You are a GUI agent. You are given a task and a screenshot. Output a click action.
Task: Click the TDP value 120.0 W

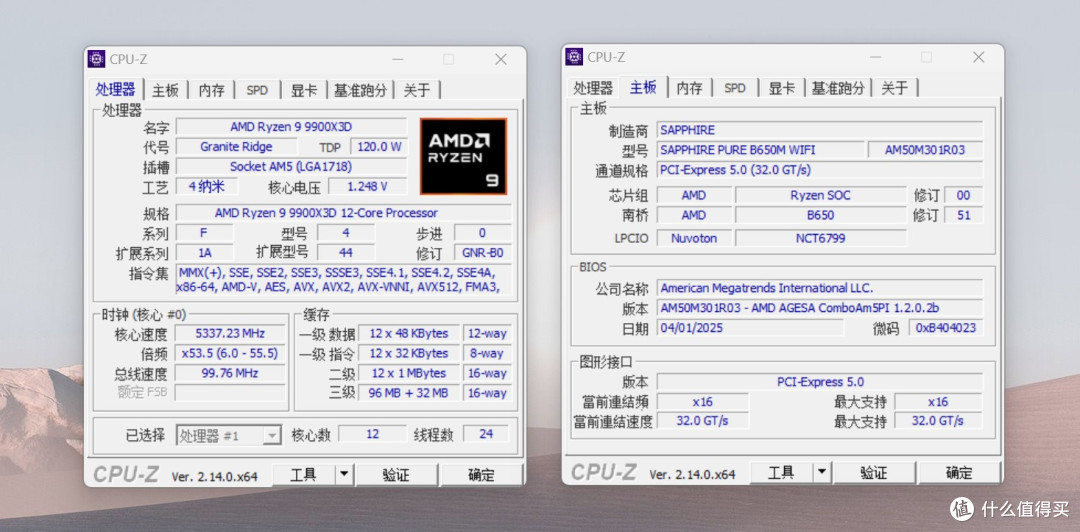378,147
